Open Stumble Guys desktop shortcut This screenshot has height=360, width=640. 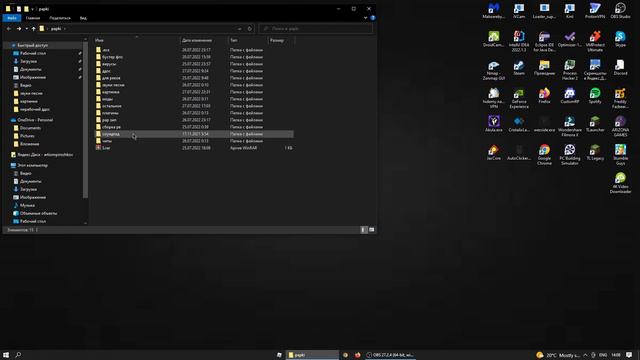(x=620, y=155)
